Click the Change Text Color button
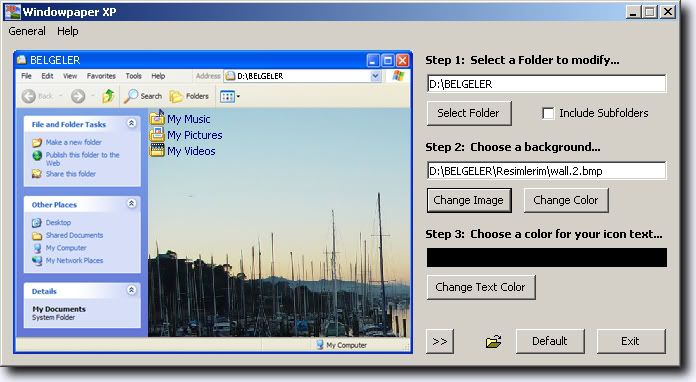This screenshot has height=382, width=696. coord(481,287)
